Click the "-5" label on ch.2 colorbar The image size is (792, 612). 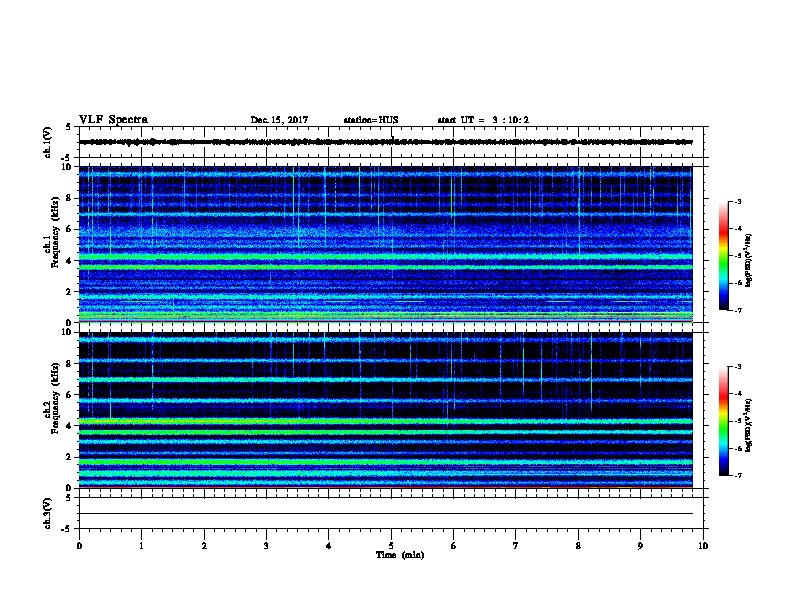pyautogui.click(x=737, y=421)
